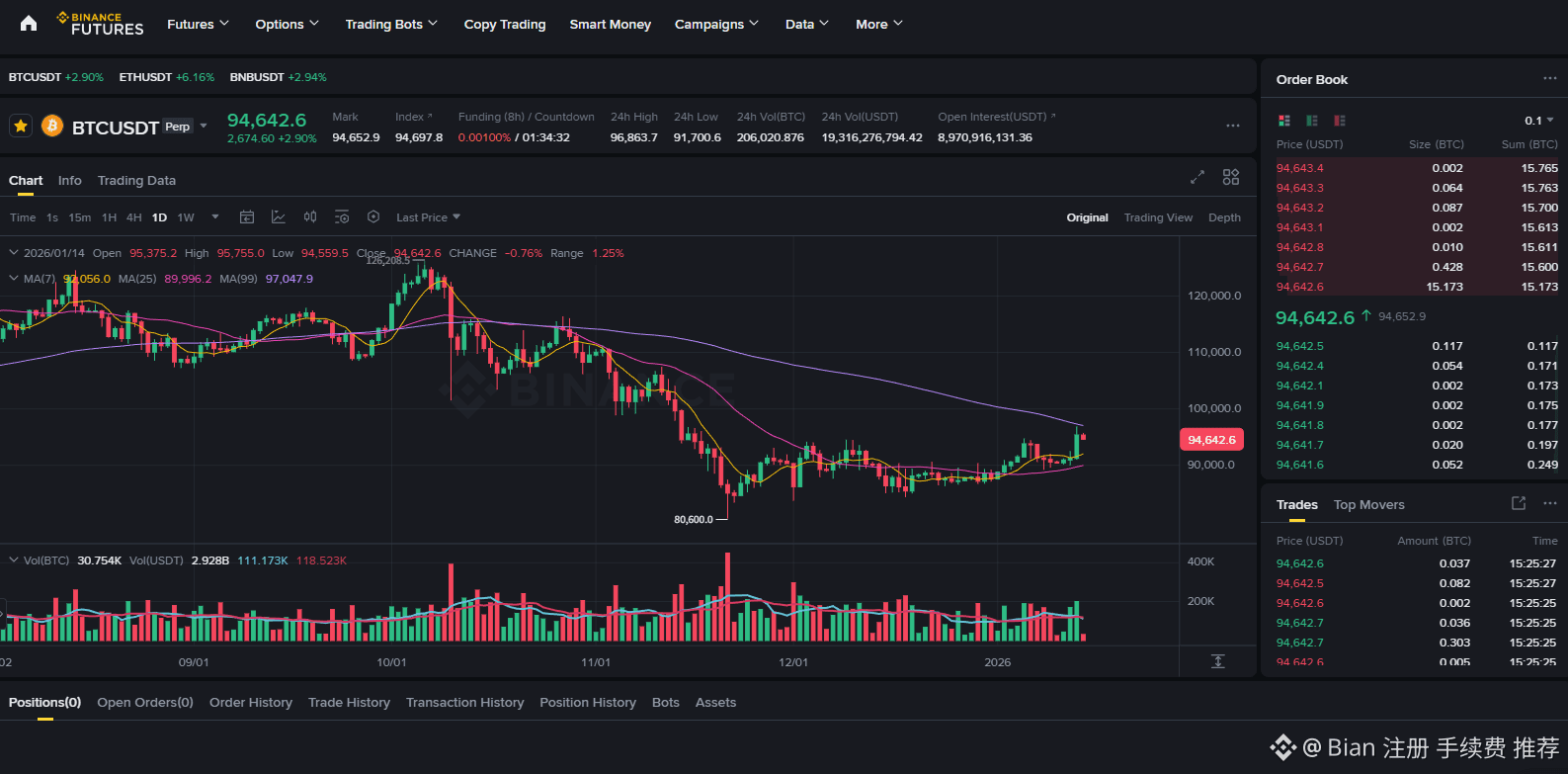
Task: Click the 94,643.4 ask price row
Action: click(1416, 168)
